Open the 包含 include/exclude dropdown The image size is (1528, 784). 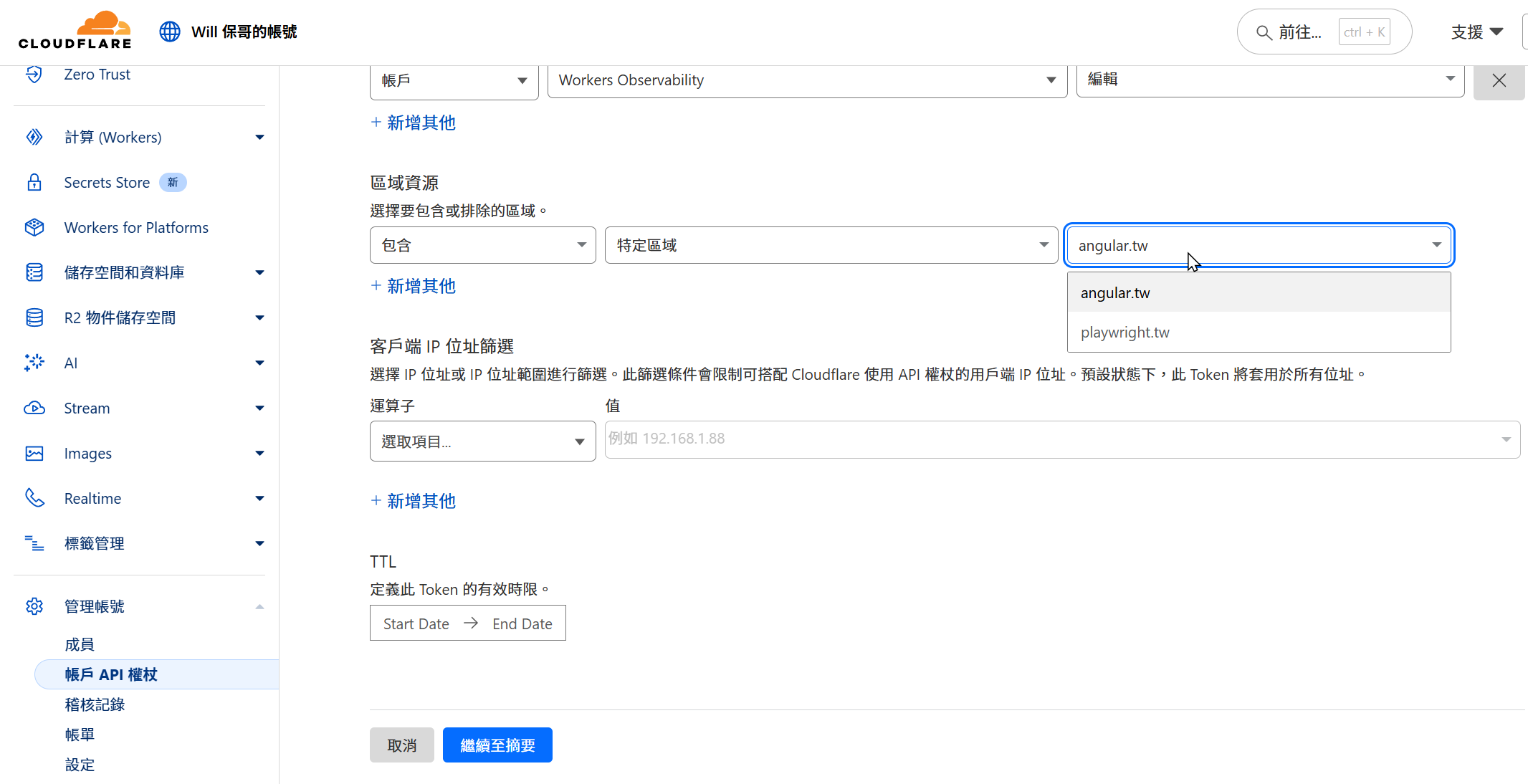pyautogui.click(x=483, y=245)
